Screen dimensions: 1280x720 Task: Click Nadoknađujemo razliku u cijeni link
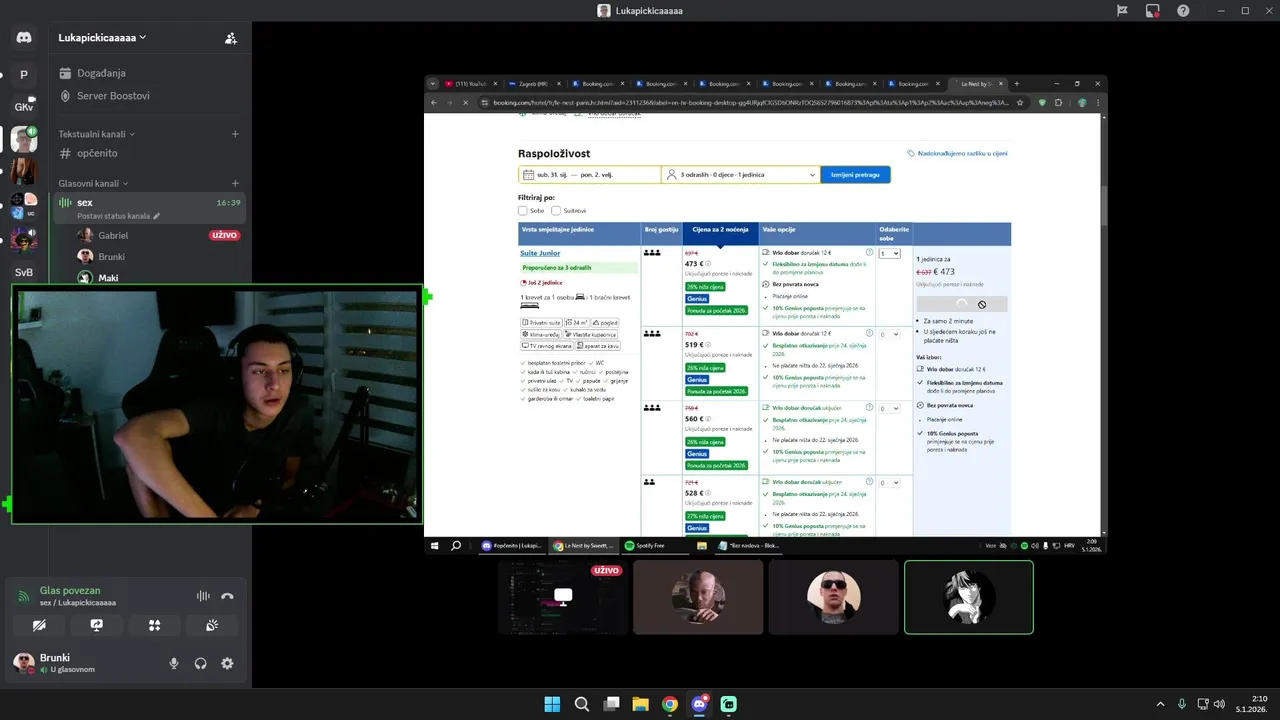957,153
